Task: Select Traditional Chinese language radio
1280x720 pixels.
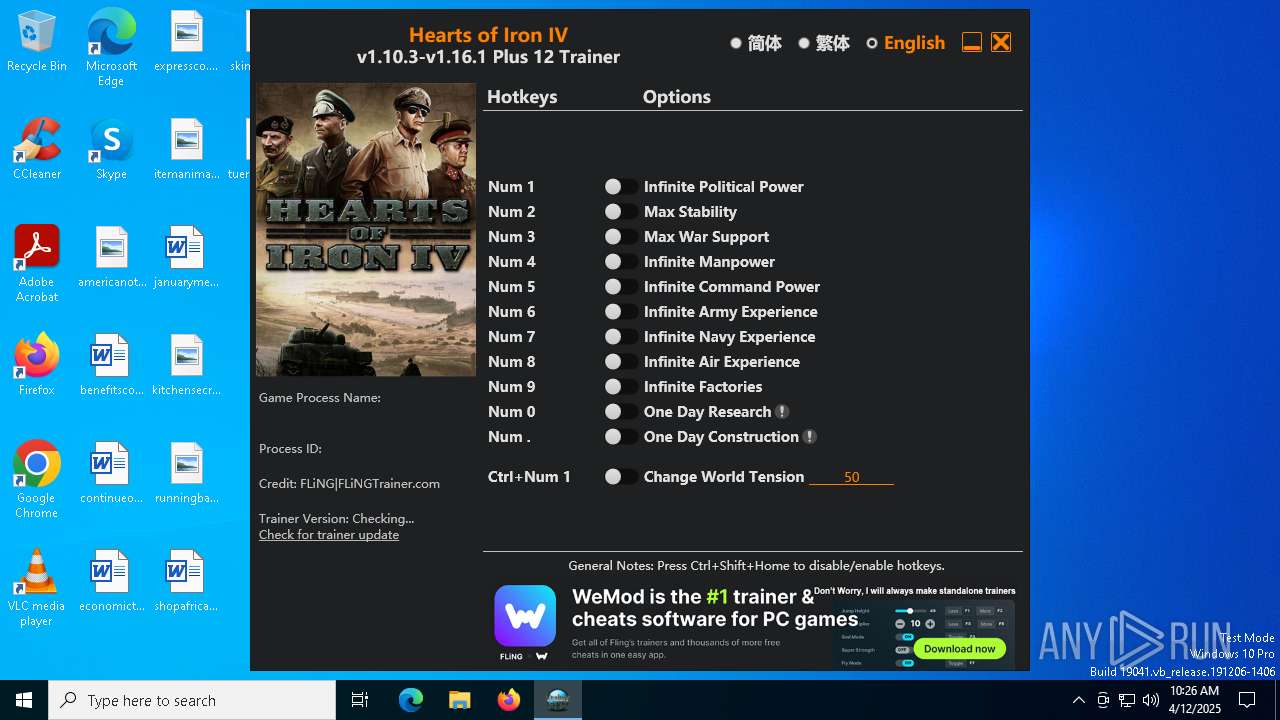Action: coord(804,43)
